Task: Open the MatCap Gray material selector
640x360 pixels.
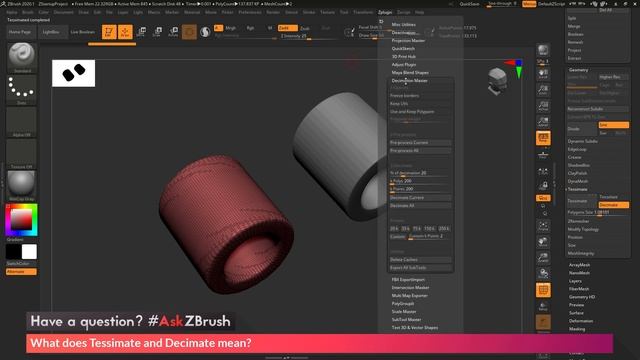Action: tap(22, 186)
